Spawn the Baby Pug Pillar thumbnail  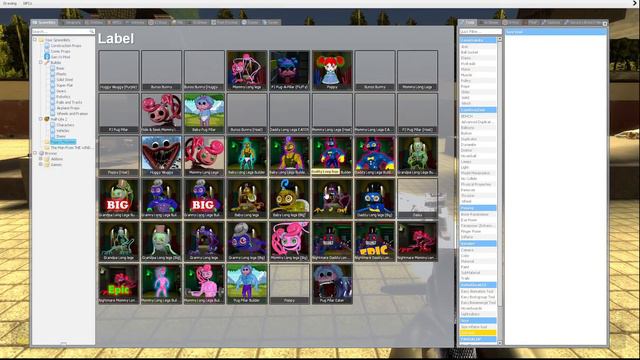[204, 113]
